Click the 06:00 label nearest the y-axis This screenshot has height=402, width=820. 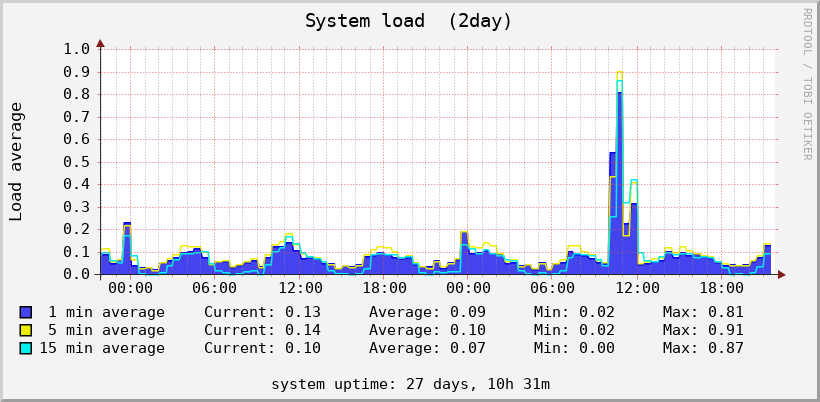[x=214, y=289]
